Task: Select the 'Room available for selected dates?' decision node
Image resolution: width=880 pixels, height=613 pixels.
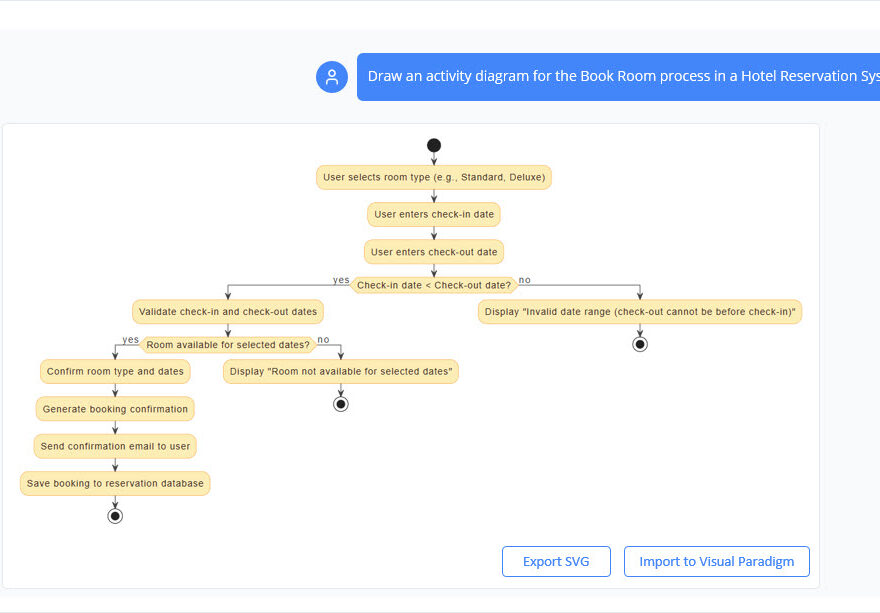Action: [227, 344]
